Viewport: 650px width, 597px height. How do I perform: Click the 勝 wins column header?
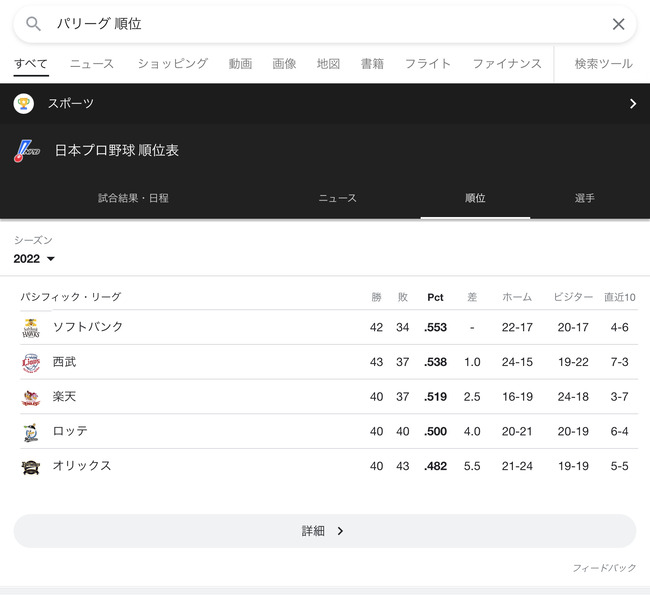[376, 297]
